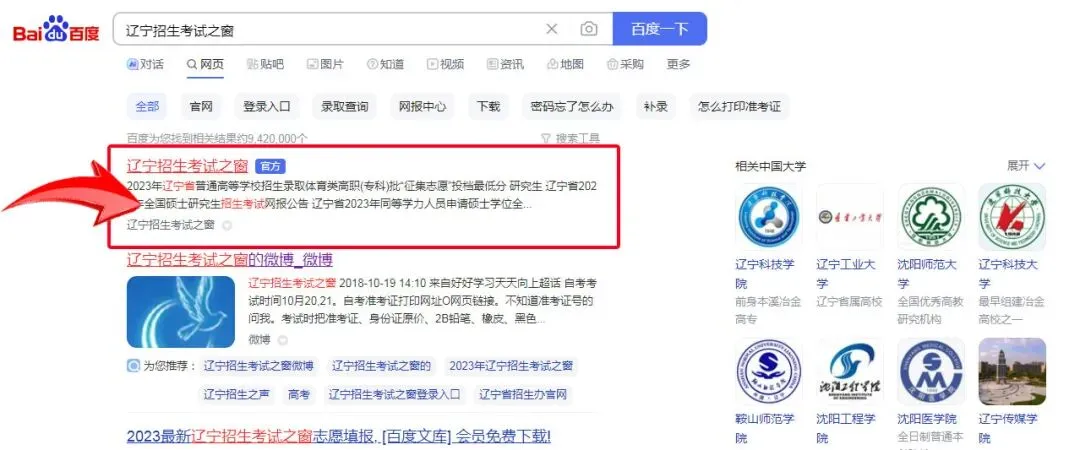Open the dove Weibo result thumbnail

click(181, 311)
